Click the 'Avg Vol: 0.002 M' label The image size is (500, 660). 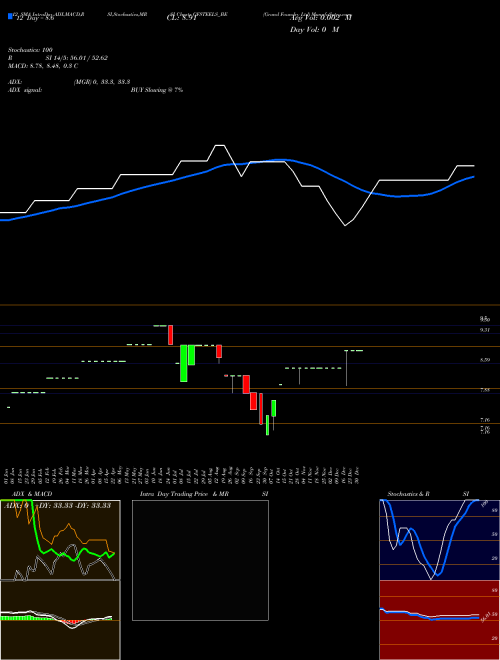tap(320, 18)
